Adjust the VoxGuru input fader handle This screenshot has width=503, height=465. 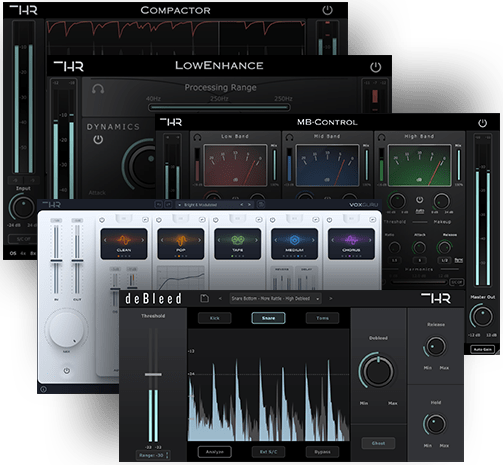56,261
